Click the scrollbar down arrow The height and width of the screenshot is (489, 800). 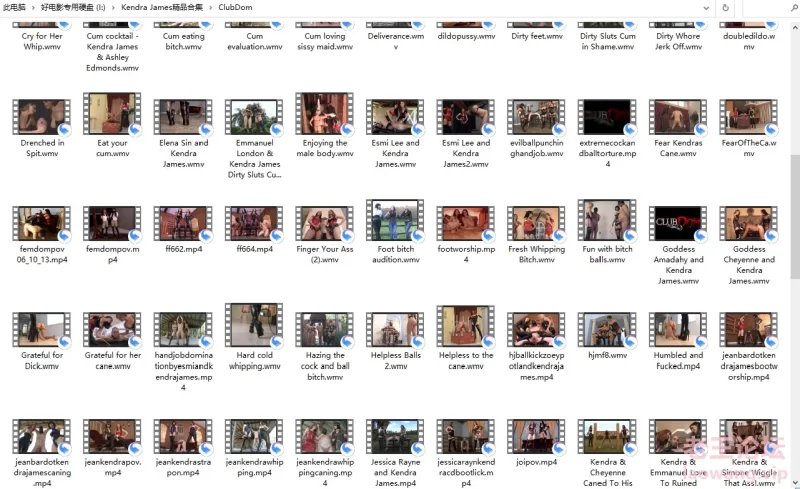pos(795,482)
